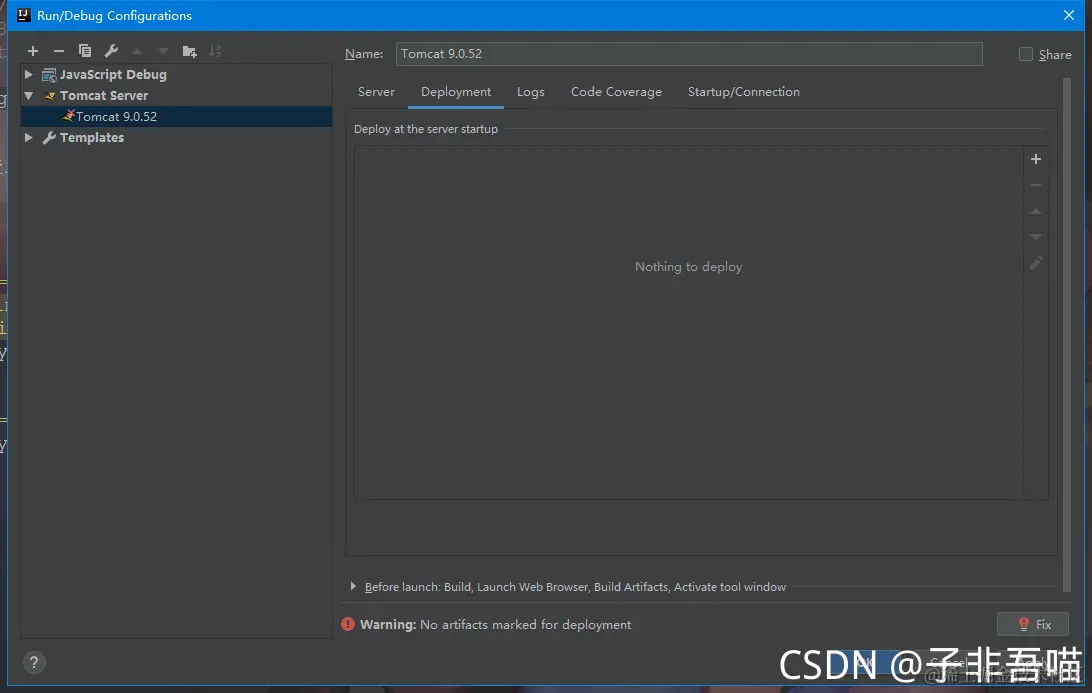Click the Tomcat Server category icon
Screen dimensions: 1092x693
coord(49,96)
